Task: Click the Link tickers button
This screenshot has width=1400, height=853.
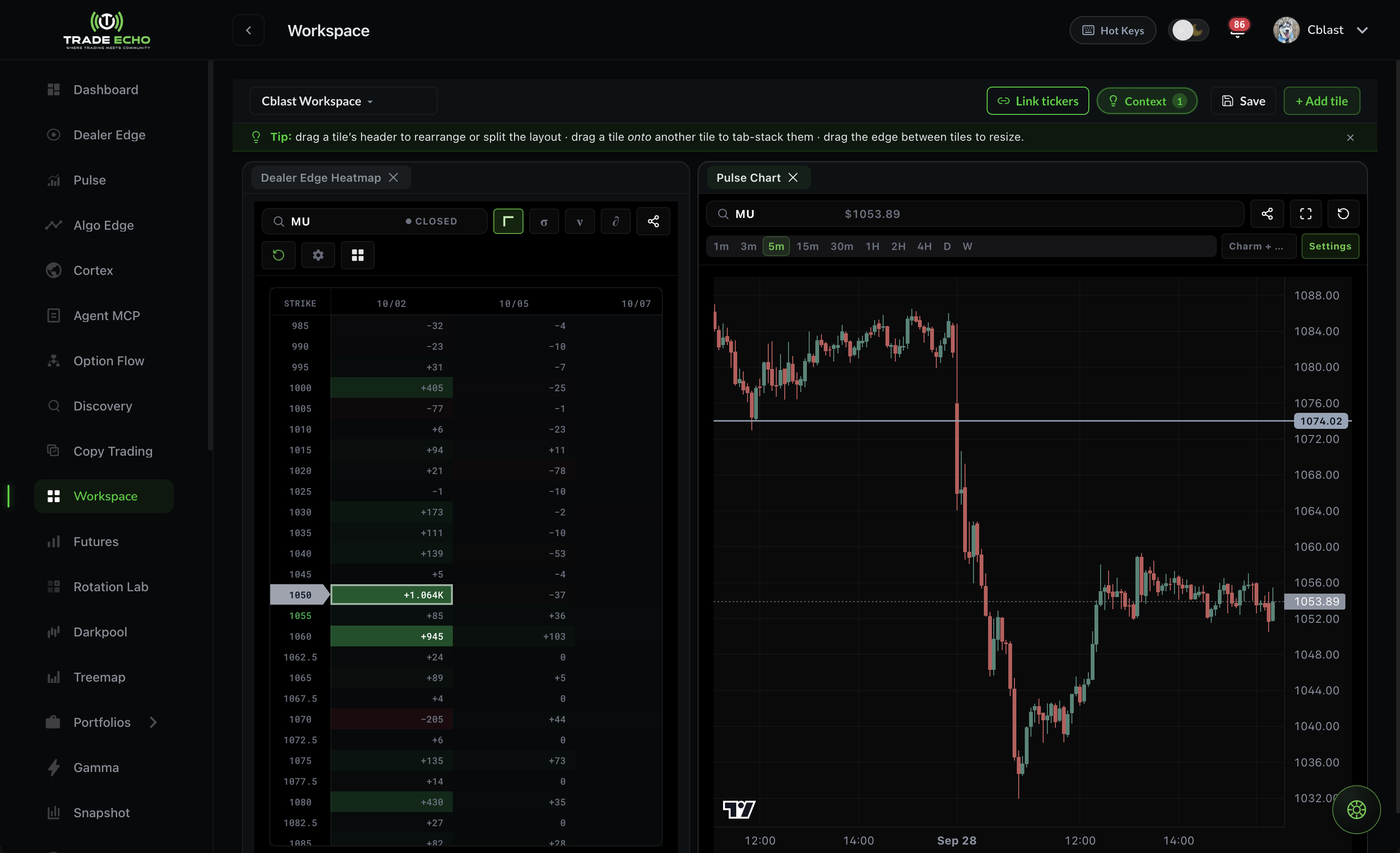Action: pyautogui.click(x=1038, y=101)
